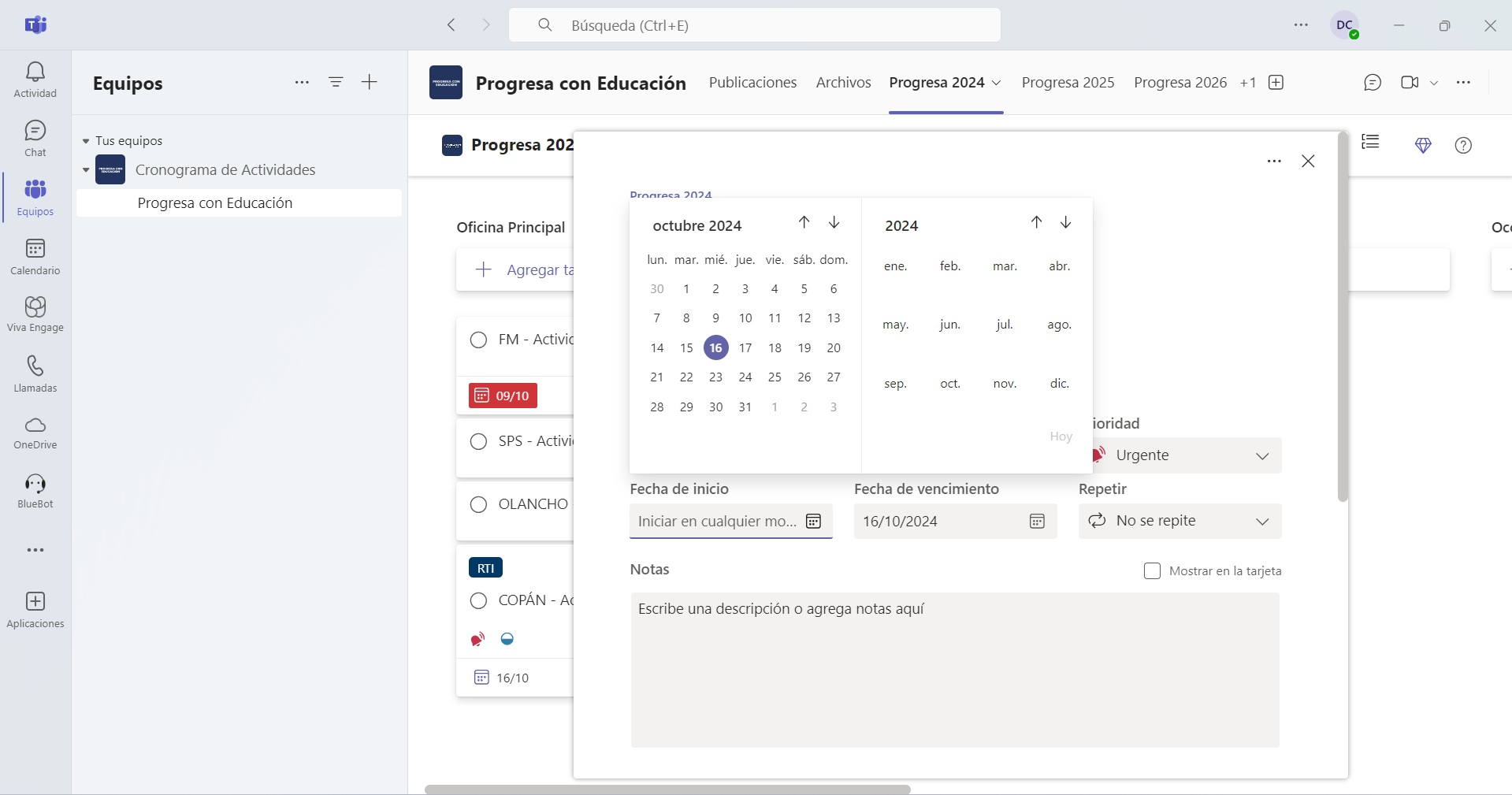The width and height of the screenshot is (1512, 795).
Task: Open settings and more ellipsis in title bar
Action: pyautogui.click(x=1301, y=25)
